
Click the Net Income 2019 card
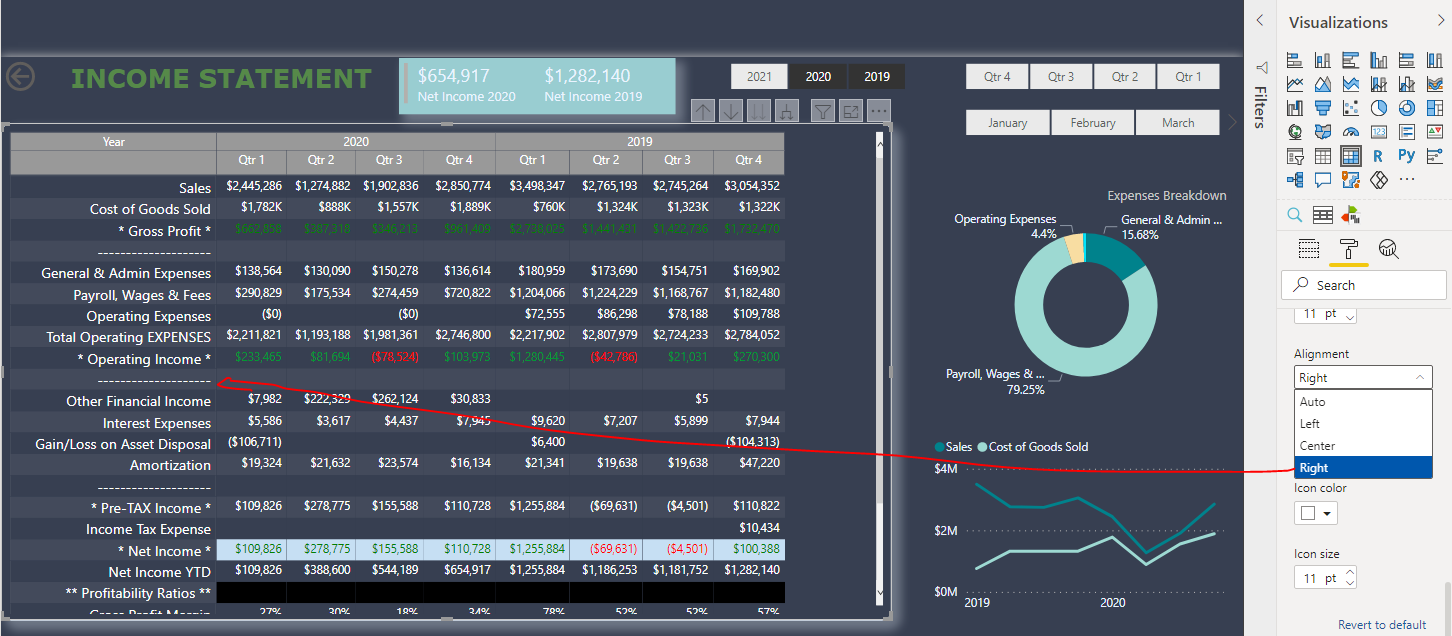[x=593, y=85]
